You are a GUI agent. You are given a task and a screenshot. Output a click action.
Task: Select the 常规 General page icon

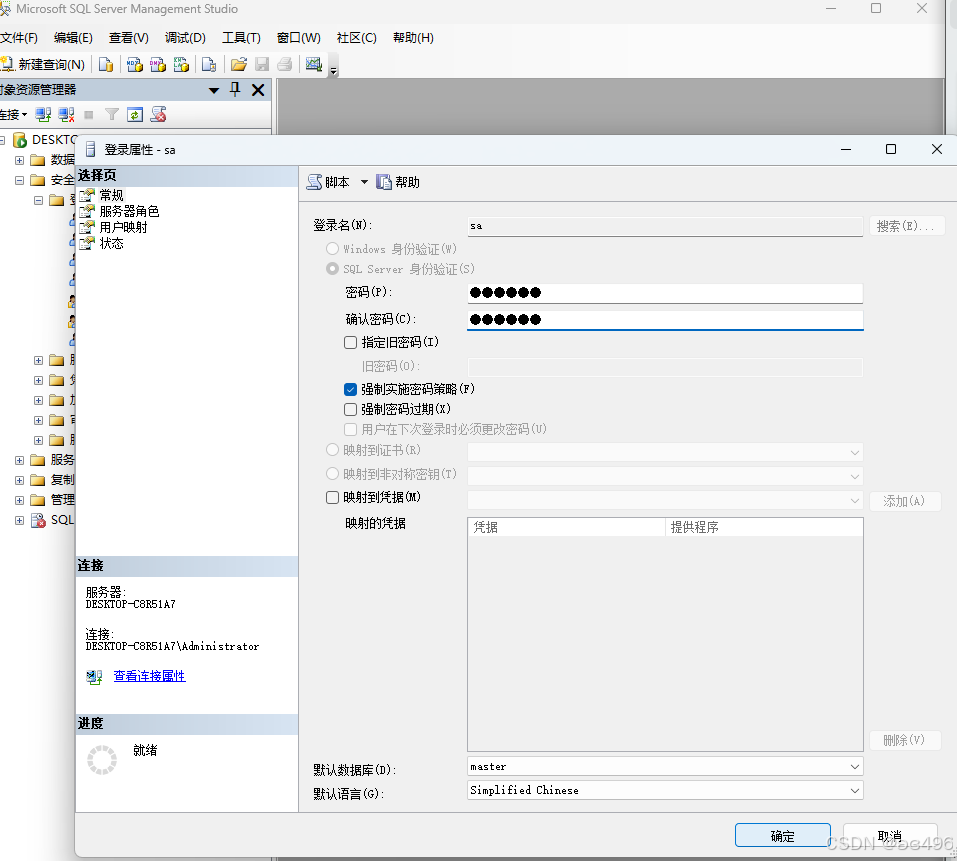click(88, 195)
